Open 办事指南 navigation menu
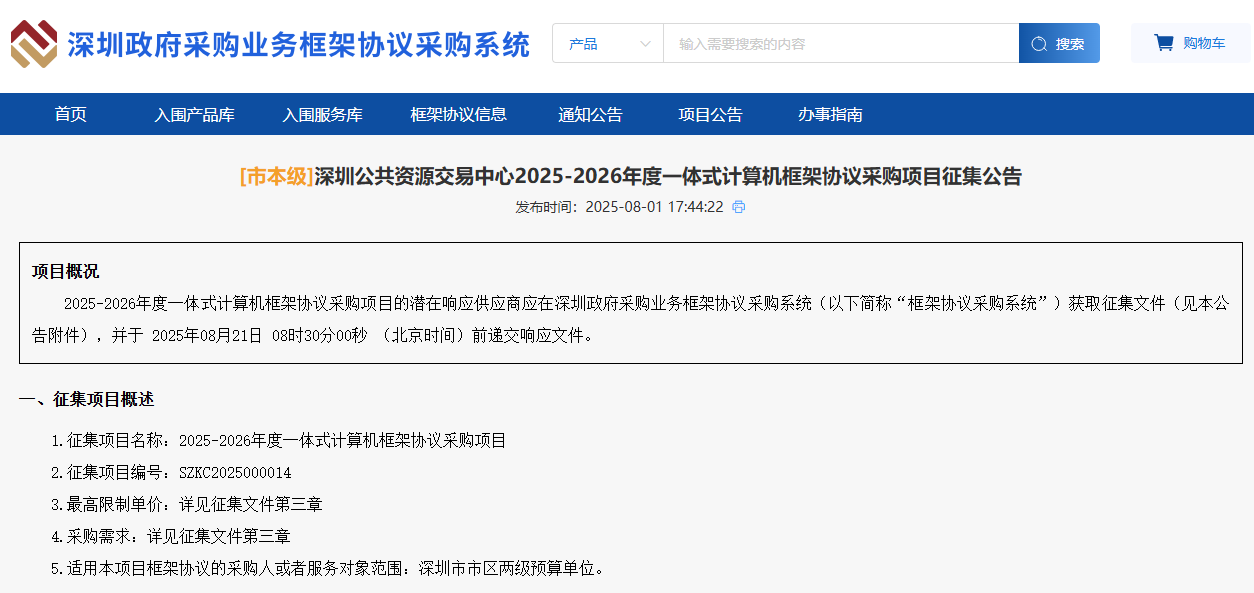 click(827, 114)
